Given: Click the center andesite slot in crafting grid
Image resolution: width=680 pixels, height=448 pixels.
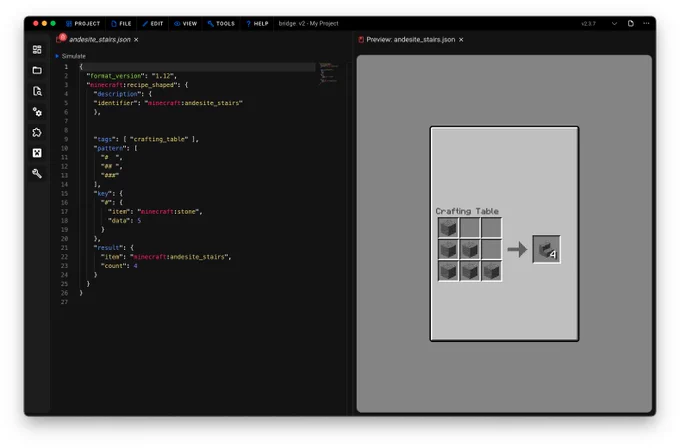Looking at the screenshot, I should click(x=470, y=249).
